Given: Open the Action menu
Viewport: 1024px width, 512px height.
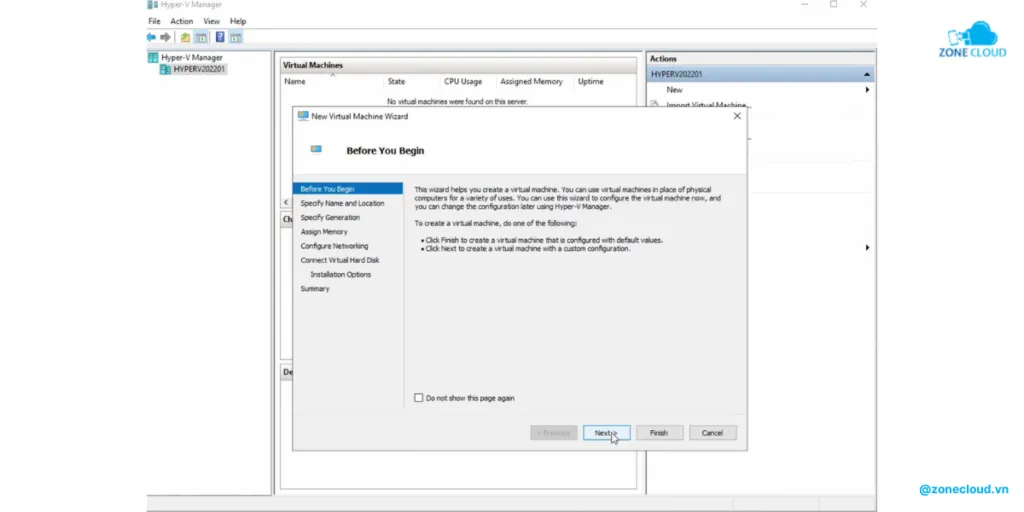Looking at the screenshot, I should [x=182, y=22].
